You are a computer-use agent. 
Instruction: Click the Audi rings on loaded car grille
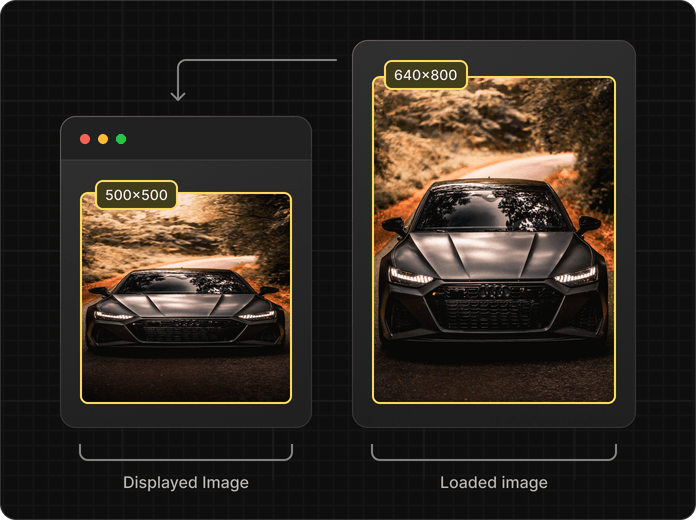(494, 290)
